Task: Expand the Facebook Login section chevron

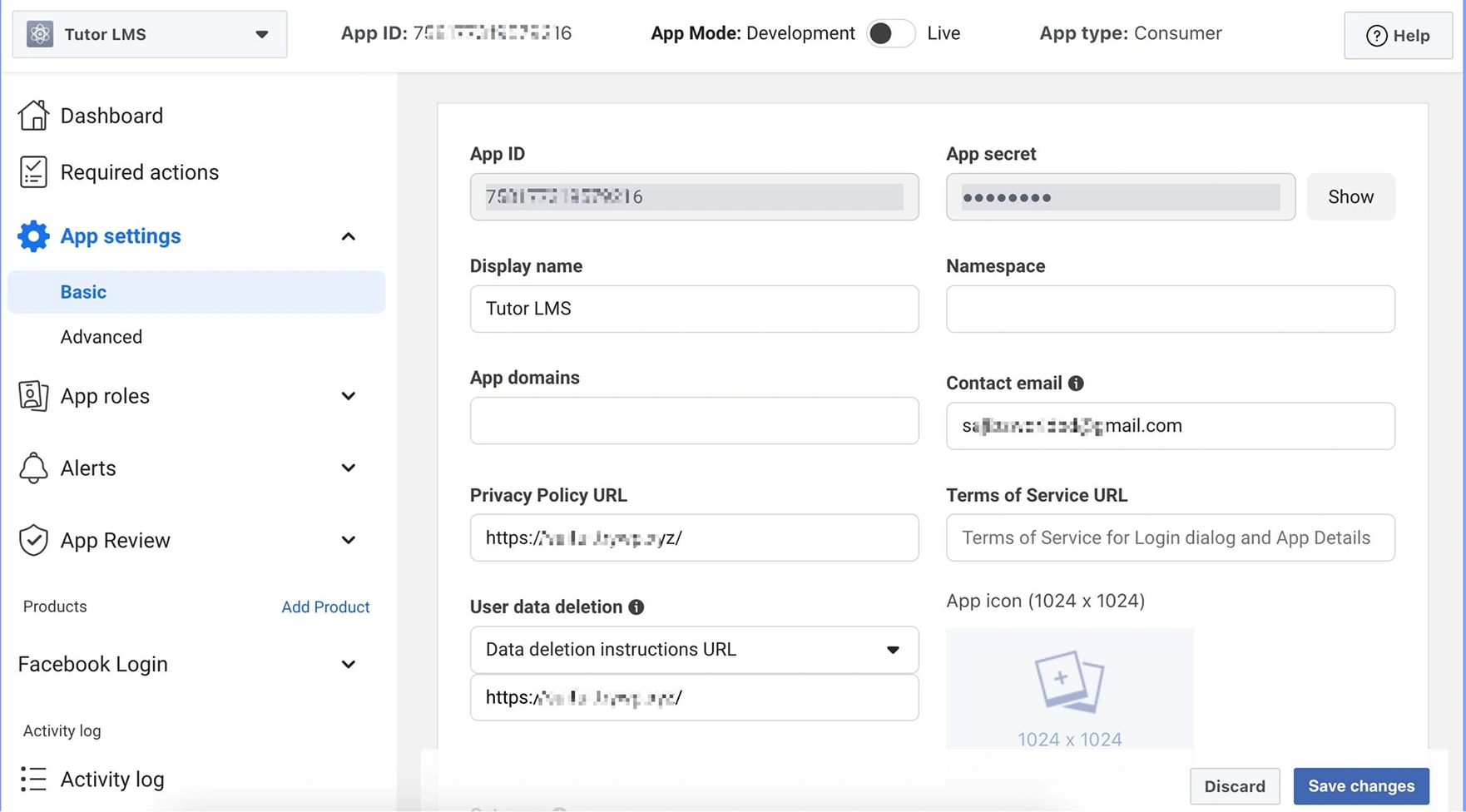Action: point(349,665)
